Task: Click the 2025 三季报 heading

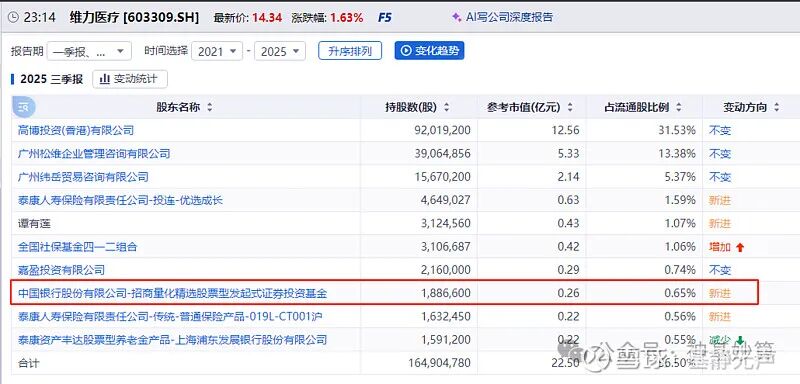Action: coord(52,79)
